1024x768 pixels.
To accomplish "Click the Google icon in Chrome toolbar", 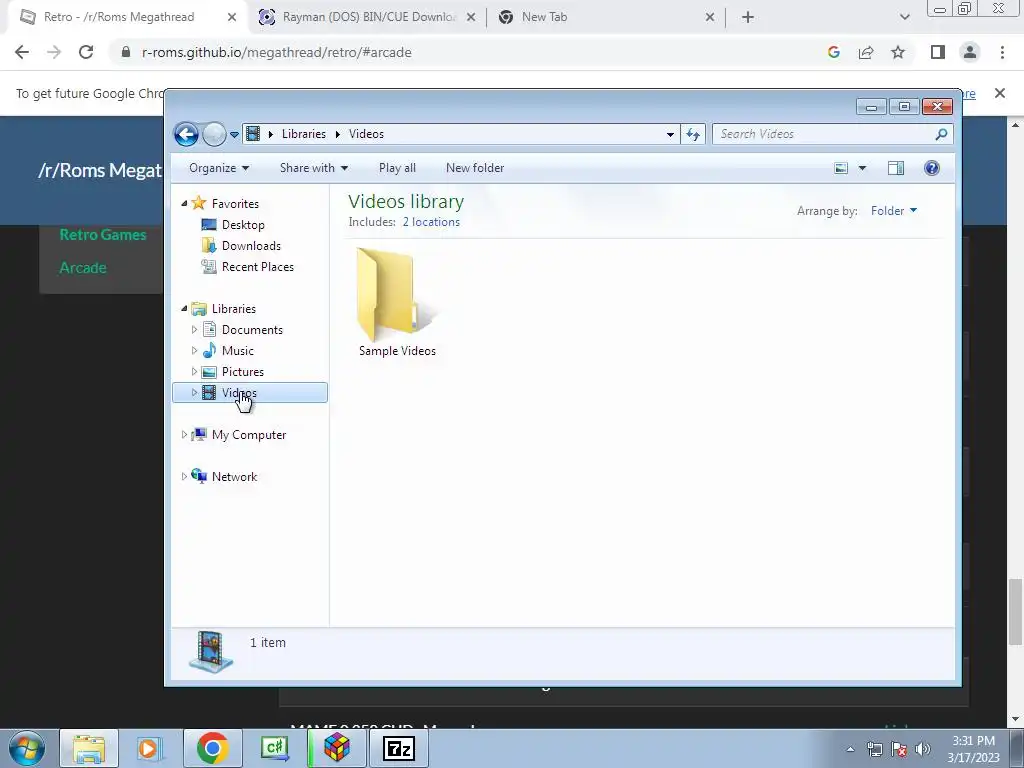I will [x=833, y=52].
